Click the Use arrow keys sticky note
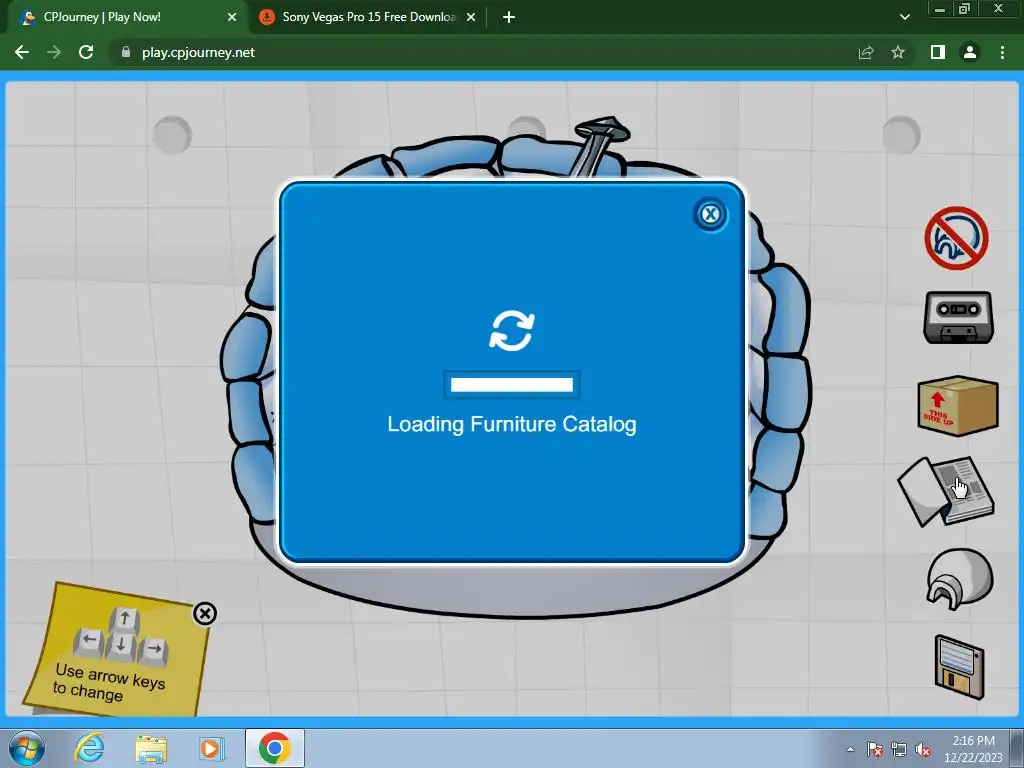This screenshot has width=1024, height=768. point(118,650)
